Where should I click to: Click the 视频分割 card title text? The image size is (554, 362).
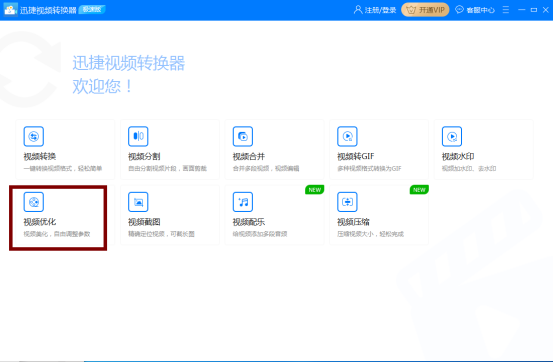click(144, 156)
